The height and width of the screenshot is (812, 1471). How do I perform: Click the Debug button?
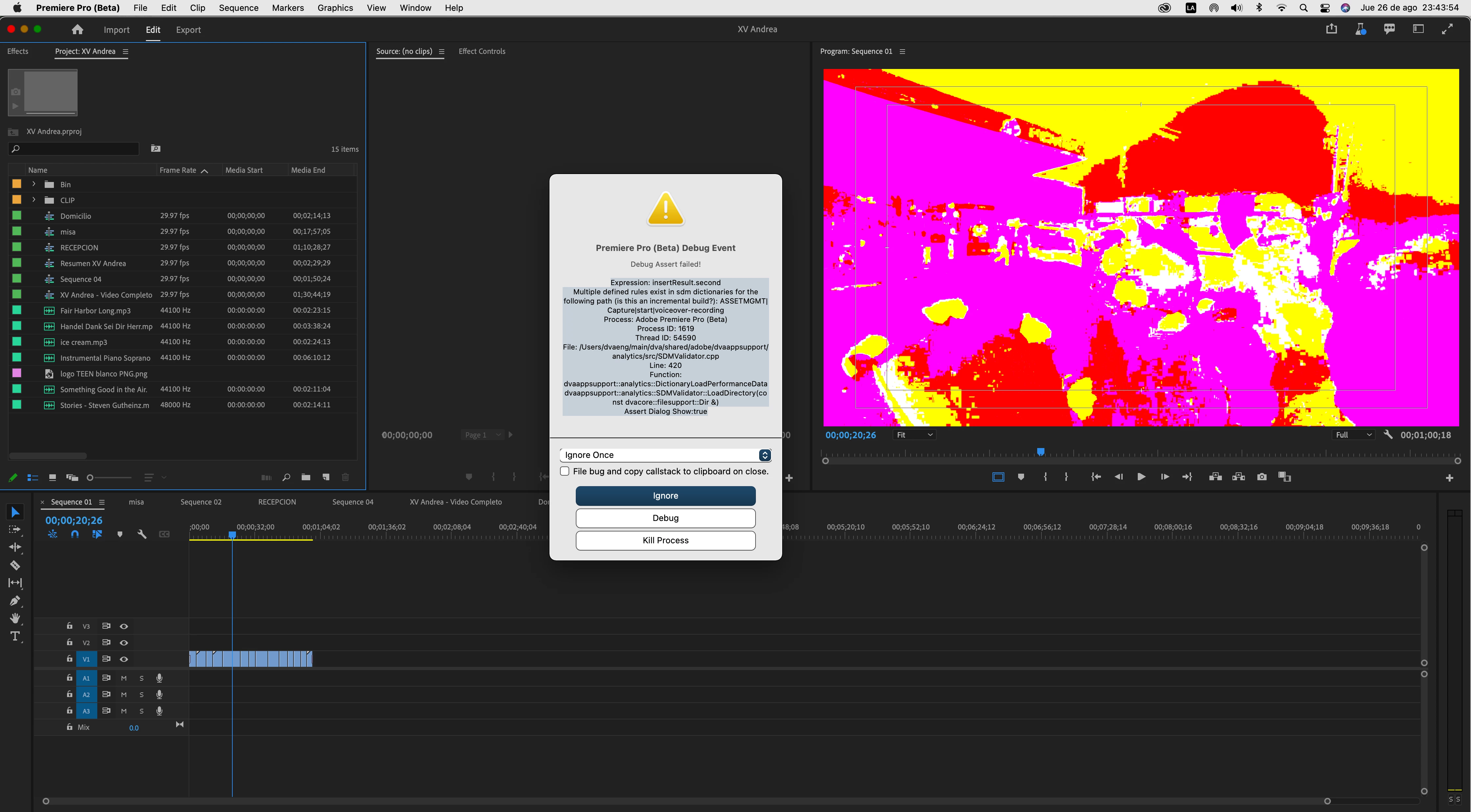pos(665,518)
